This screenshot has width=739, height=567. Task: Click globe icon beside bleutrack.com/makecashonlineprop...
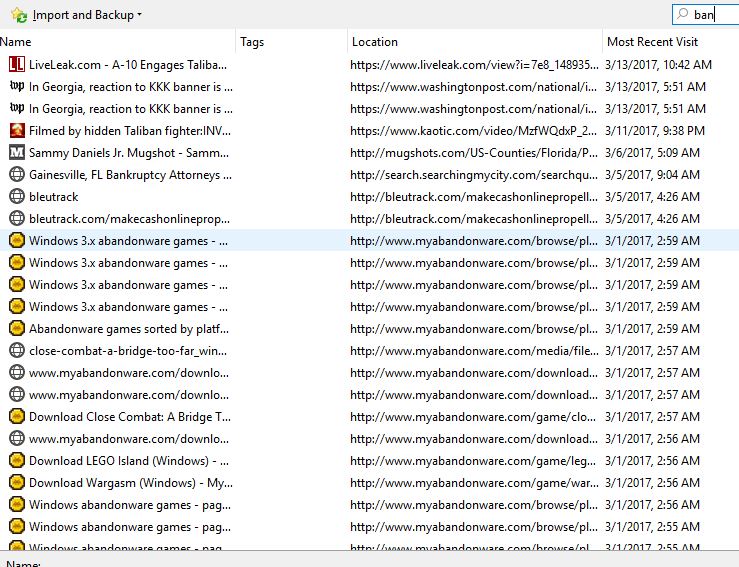pyautogui.click(x=16, y=219)
